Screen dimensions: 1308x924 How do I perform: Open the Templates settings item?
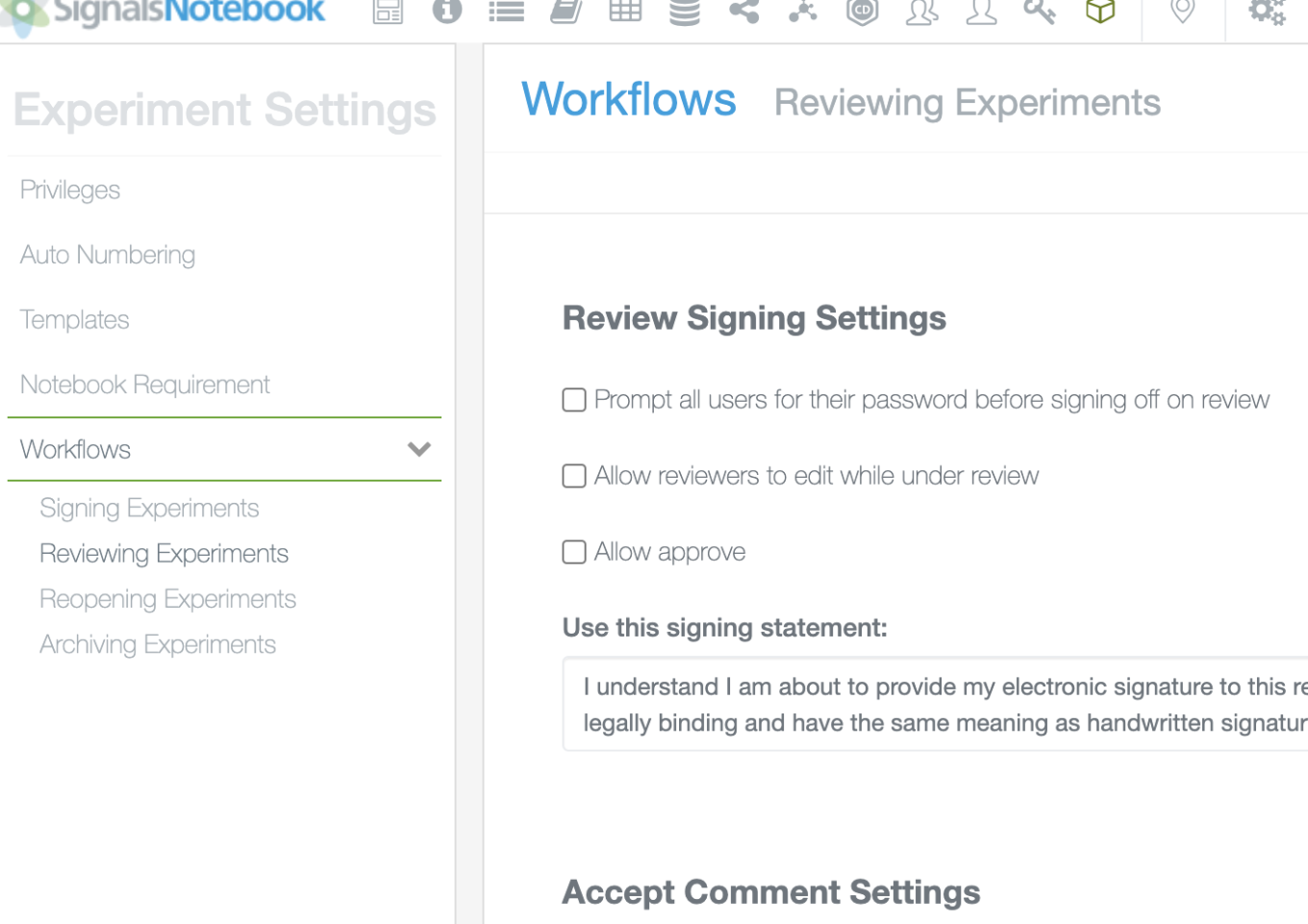coord(74,319)
